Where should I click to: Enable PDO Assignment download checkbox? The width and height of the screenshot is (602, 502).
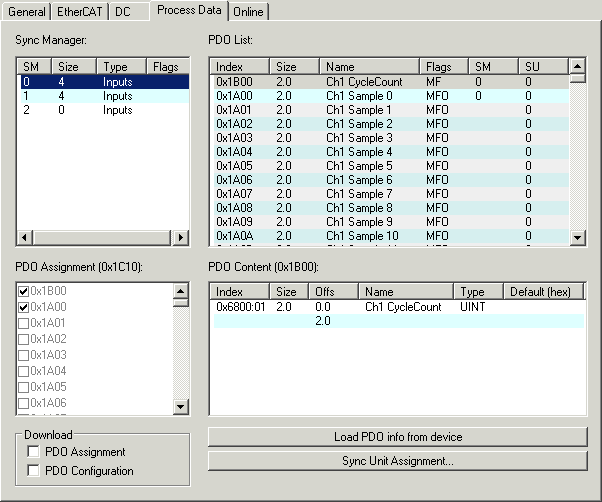(33, 452)
